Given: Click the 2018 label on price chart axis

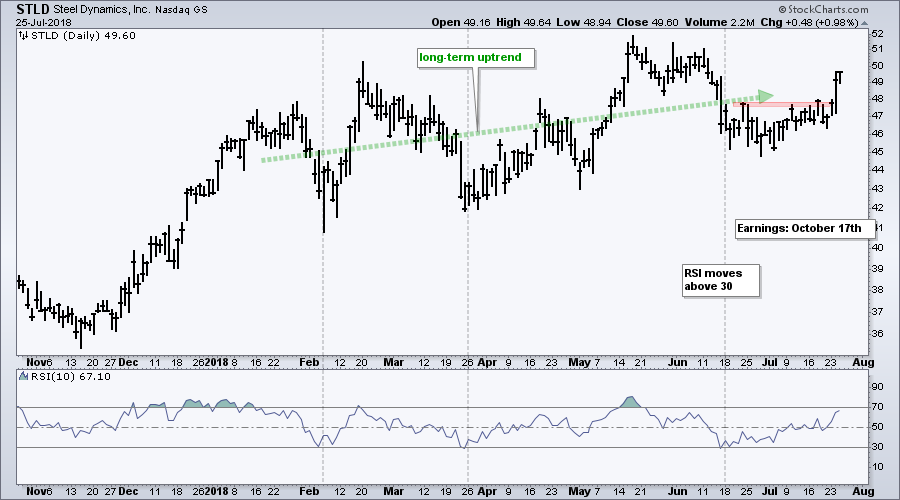Looking at the screenshot, I should [x=216, y=362].
